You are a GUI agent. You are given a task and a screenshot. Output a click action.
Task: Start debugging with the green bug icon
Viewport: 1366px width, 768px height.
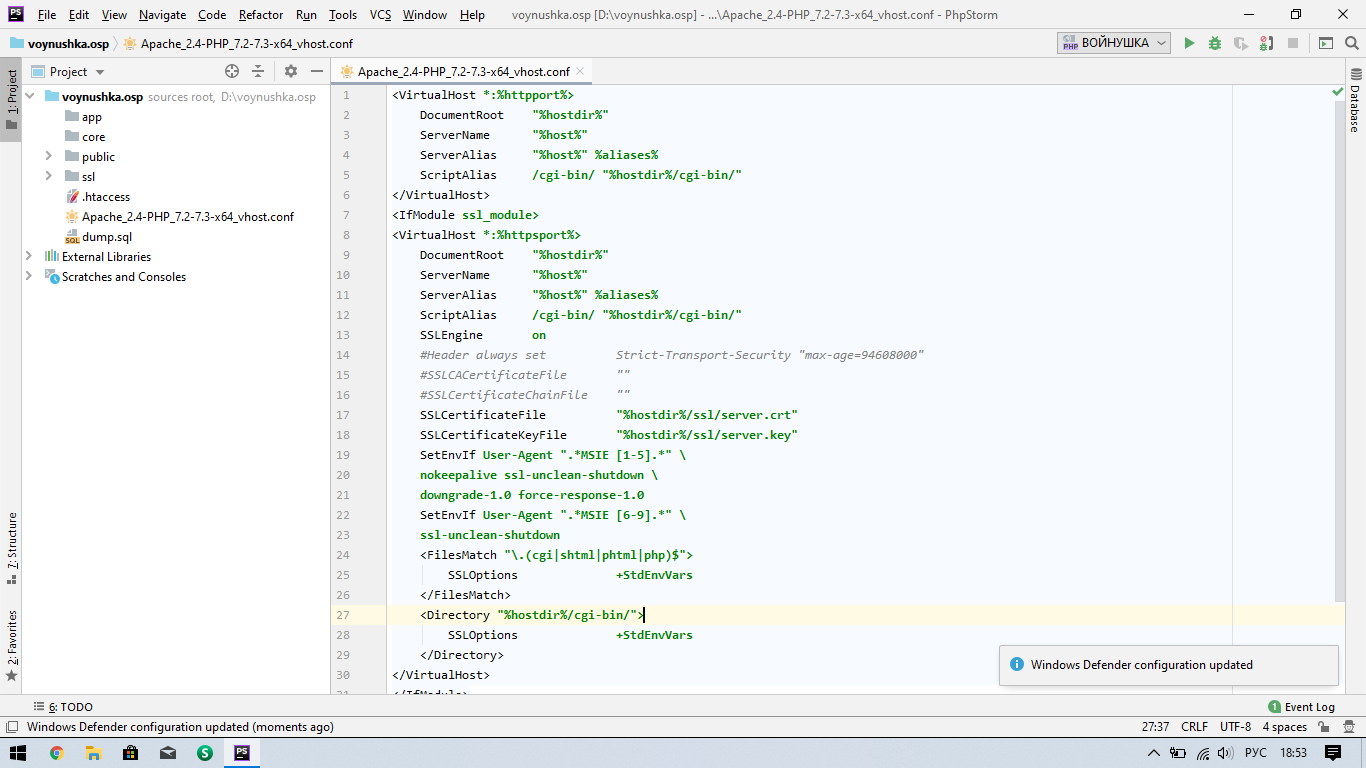[x=1215, y=43]
